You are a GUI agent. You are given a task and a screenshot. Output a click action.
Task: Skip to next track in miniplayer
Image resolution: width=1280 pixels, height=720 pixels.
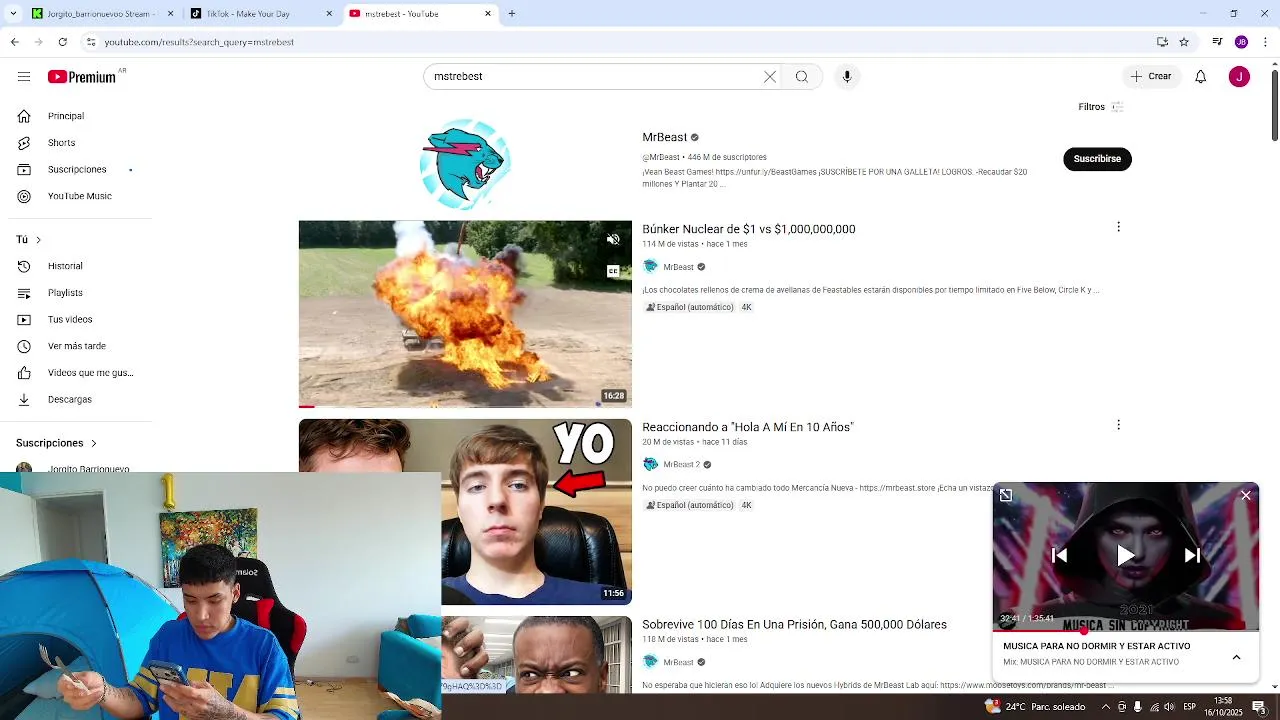pos(1192,556)
